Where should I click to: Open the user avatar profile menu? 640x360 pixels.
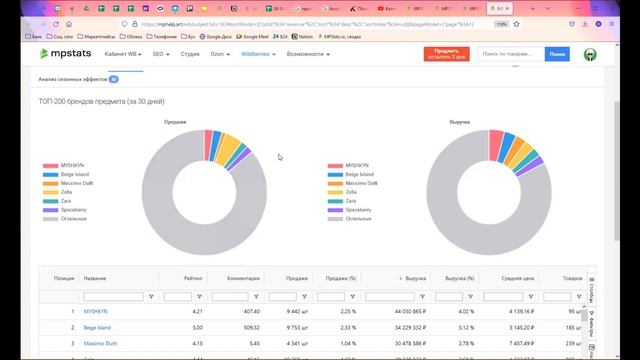[x=590, y=54]
